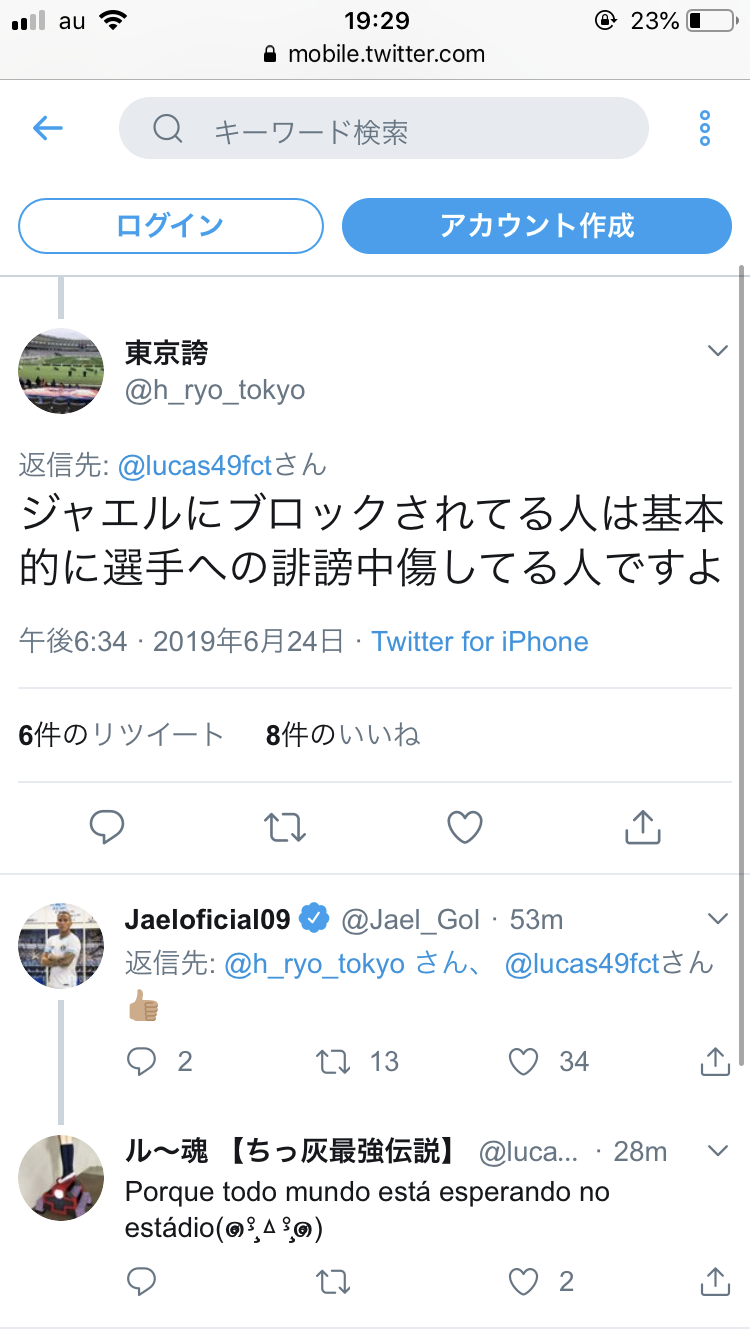
Task: Retweet the Portuguese reply by ル〜魂
Action: click(x=333, y=1281)
